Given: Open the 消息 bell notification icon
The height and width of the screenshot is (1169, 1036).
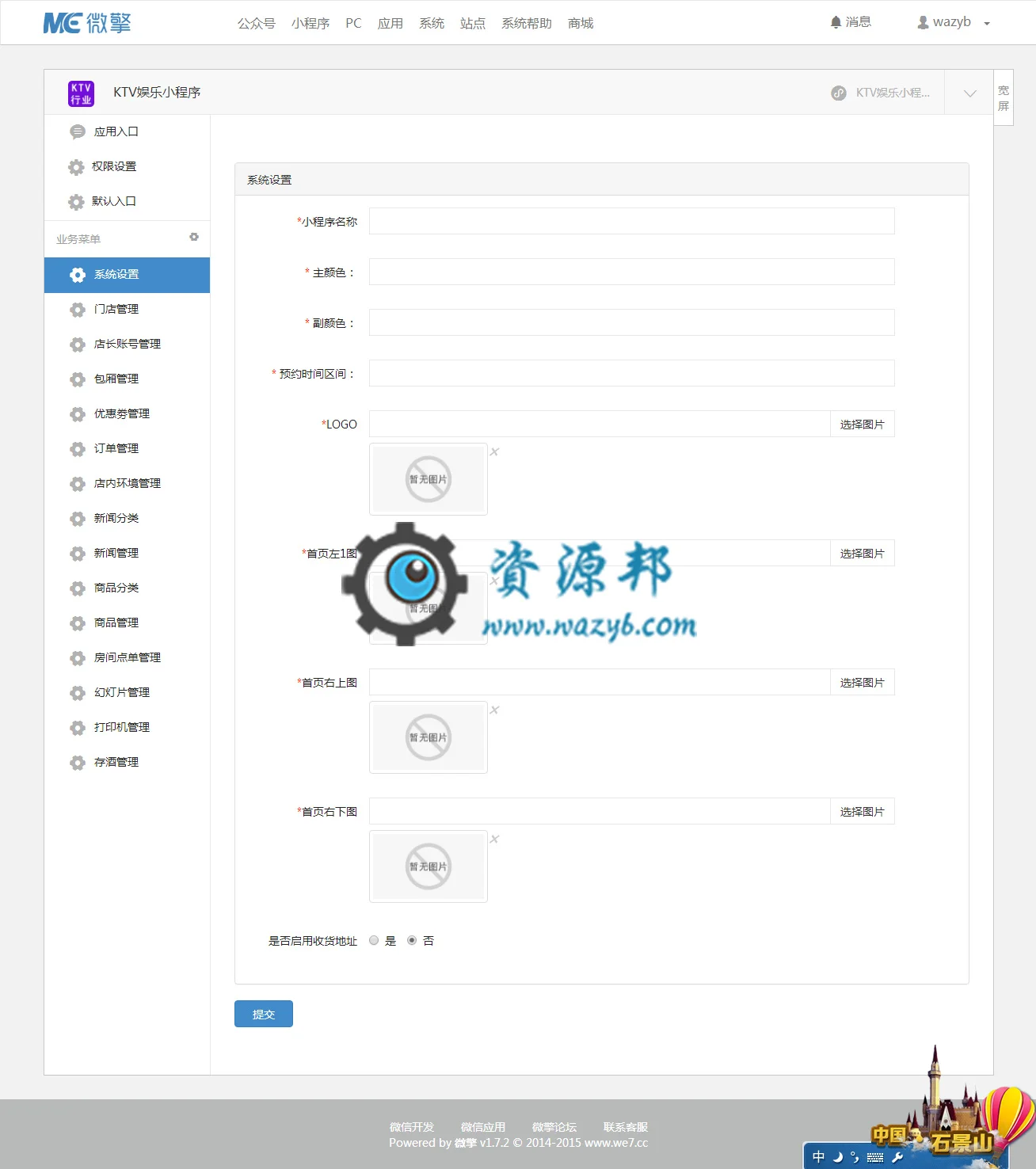Looking at the screenshot, I should coord(836,22).
